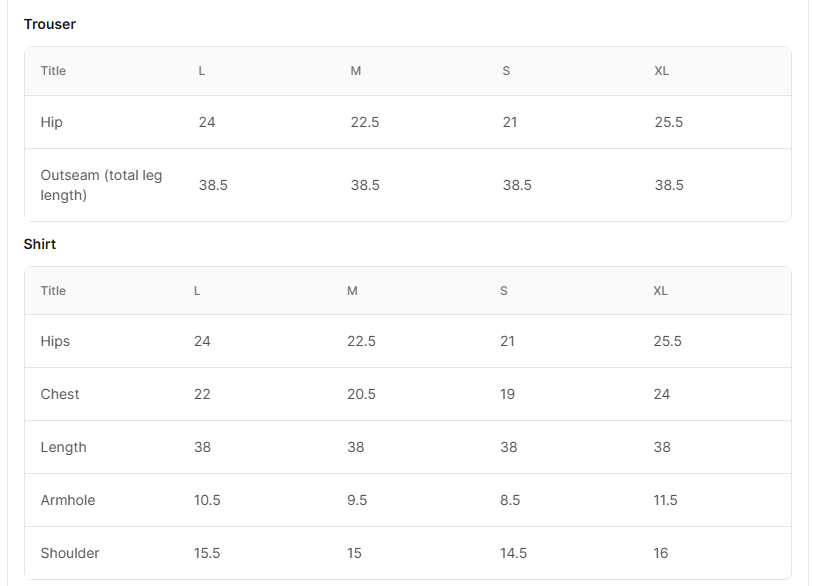Click the Shoulder row label
Image resolution: width=814 pixels, height=586 pixels.
click(x=70, y=553)
